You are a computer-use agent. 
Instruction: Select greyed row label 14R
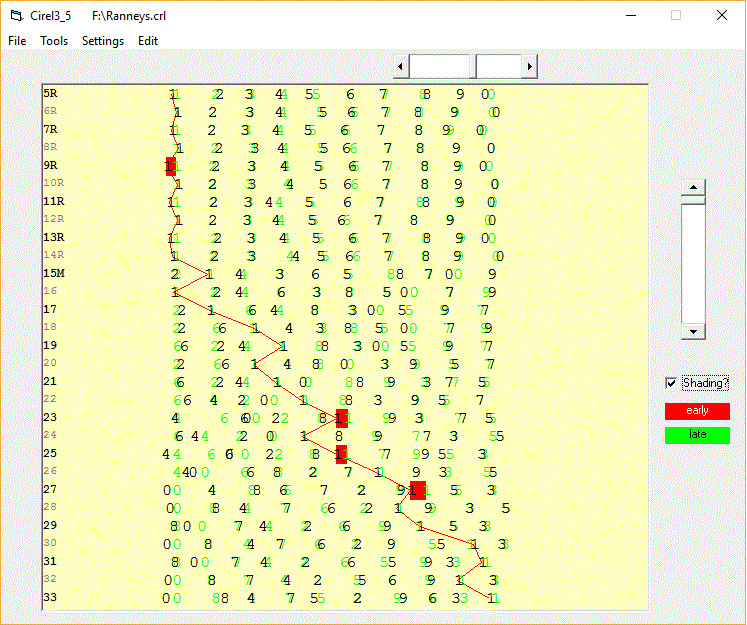[x=54, y=255]
